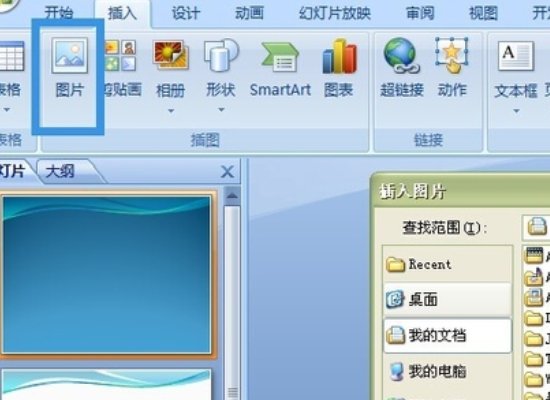550x400 pixels.
Task: Open the 动作 action settings
Action: (x=452, y=68)
